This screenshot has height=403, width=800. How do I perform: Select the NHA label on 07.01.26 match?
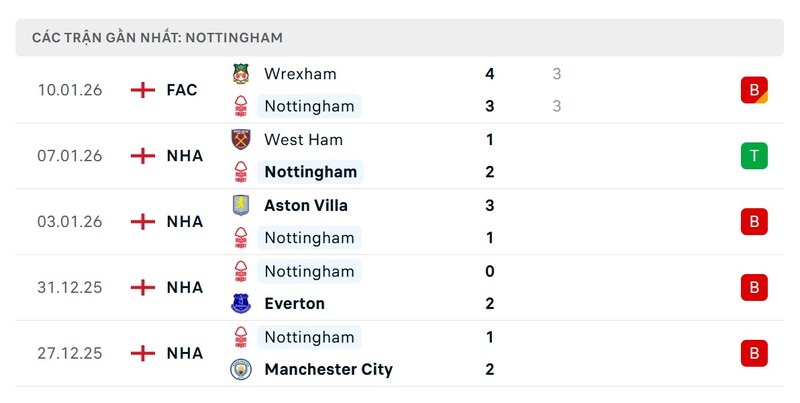pyautogui.click(x=185, y=156)
